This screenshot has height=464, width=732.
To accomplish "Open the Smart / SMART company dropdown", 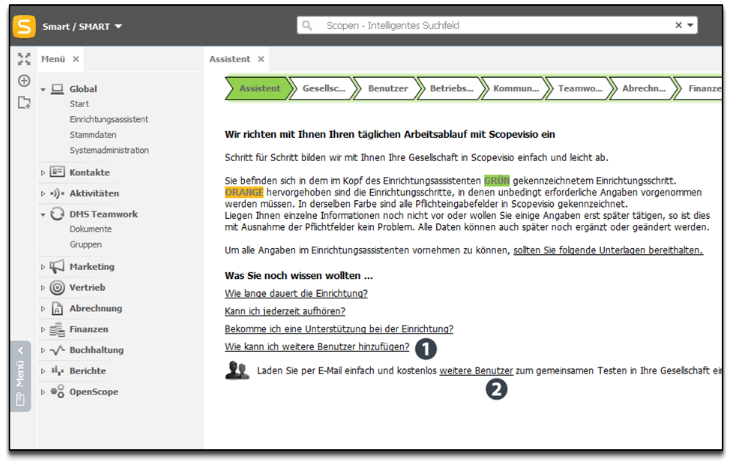I will pyautogui.click(x=82, y=27).
